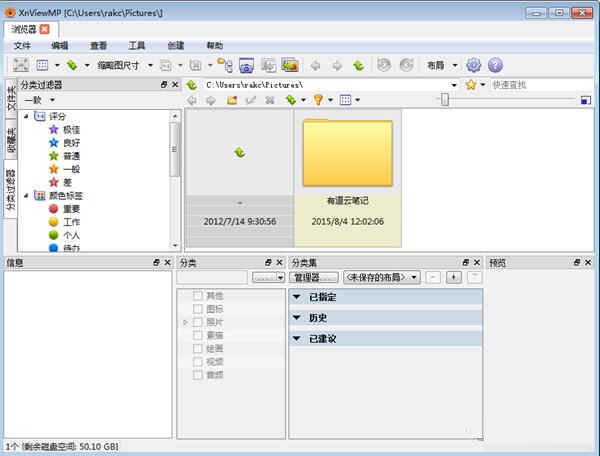
Task: Click the filter funnel icon in the browser toolbar
Action: (319, 100)
